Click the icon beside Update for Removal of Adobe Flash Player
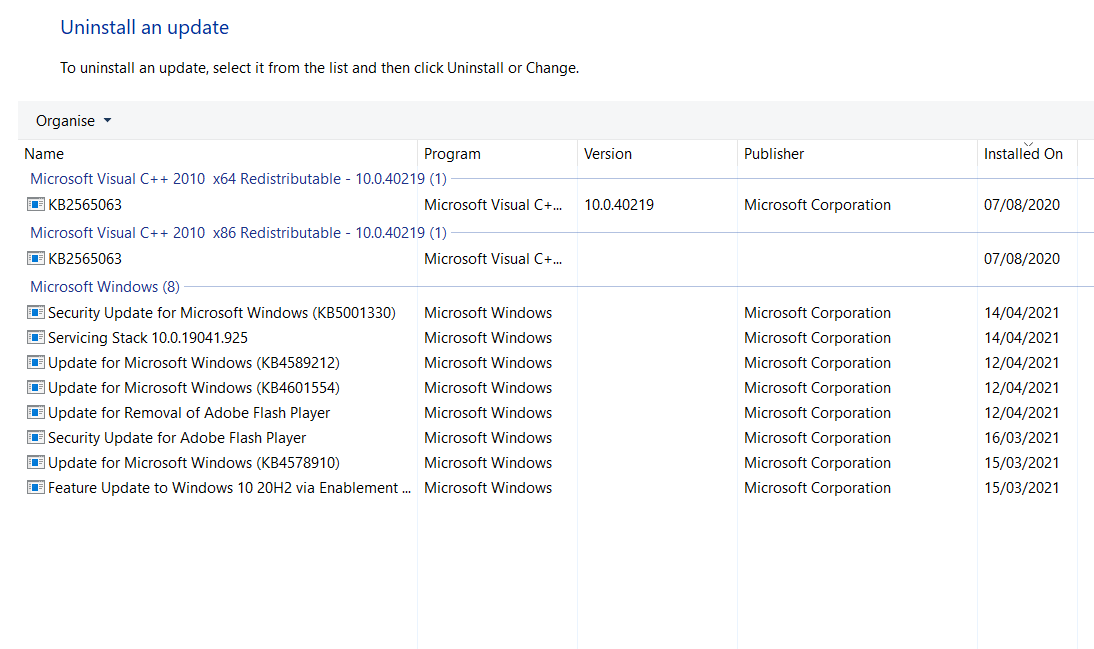This screenshot has height=649, width=1094. point(37,412)
